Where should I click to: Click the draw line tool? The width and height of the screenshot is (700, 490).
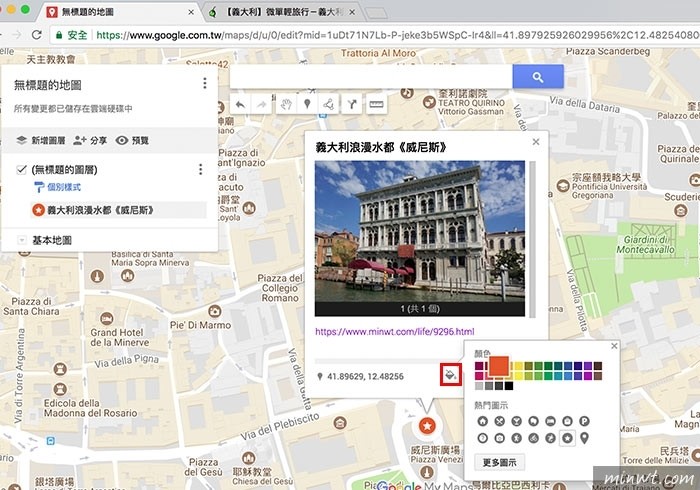328,104
